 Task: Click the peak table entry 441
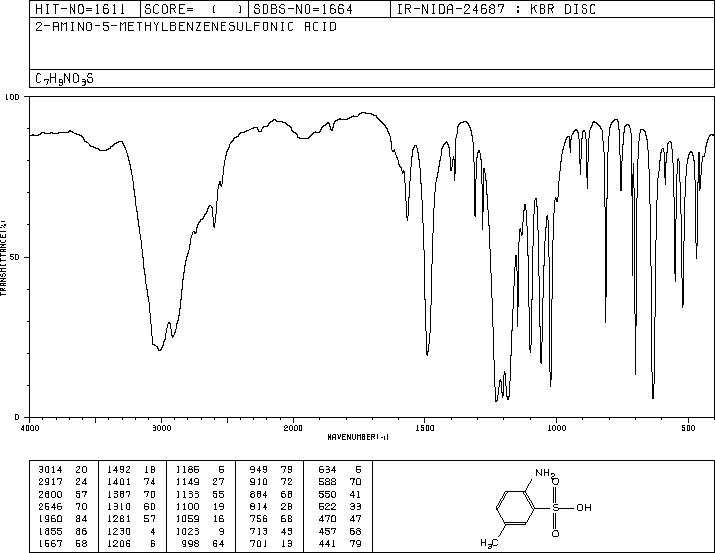tap(327, 543)
